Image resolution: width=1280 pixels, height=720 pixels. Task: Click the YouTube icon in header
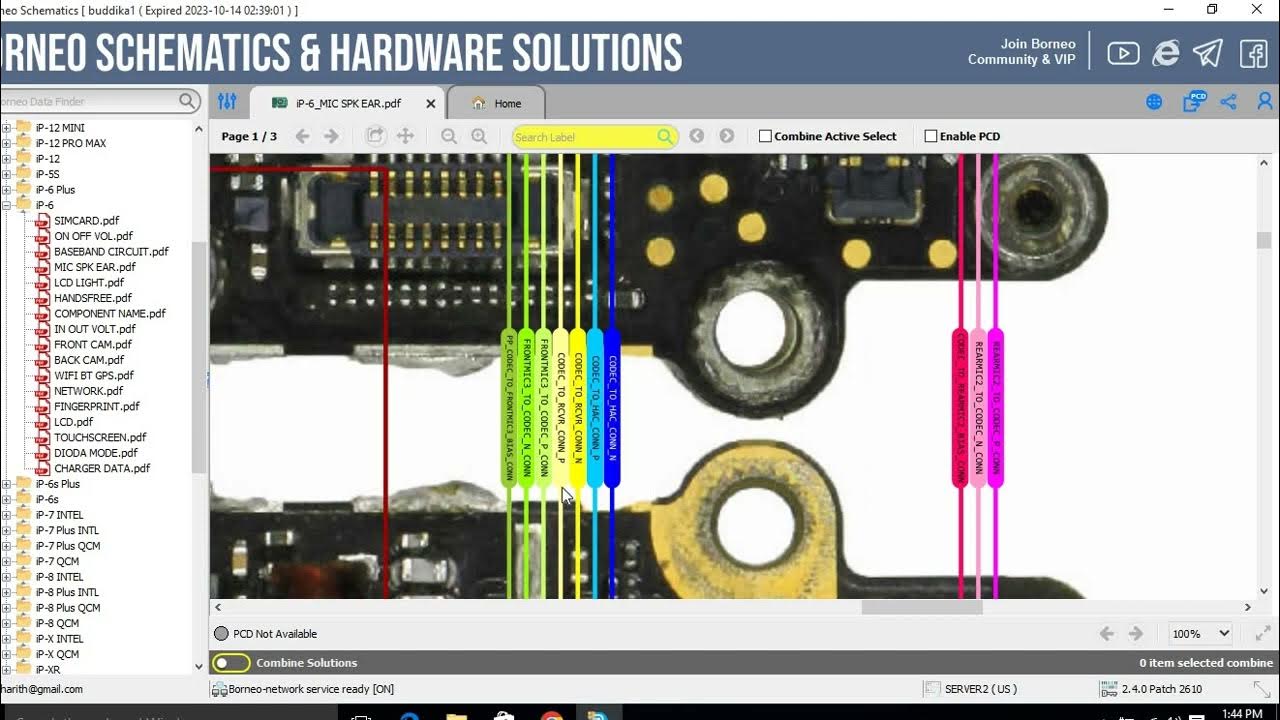pos(1123,53)
